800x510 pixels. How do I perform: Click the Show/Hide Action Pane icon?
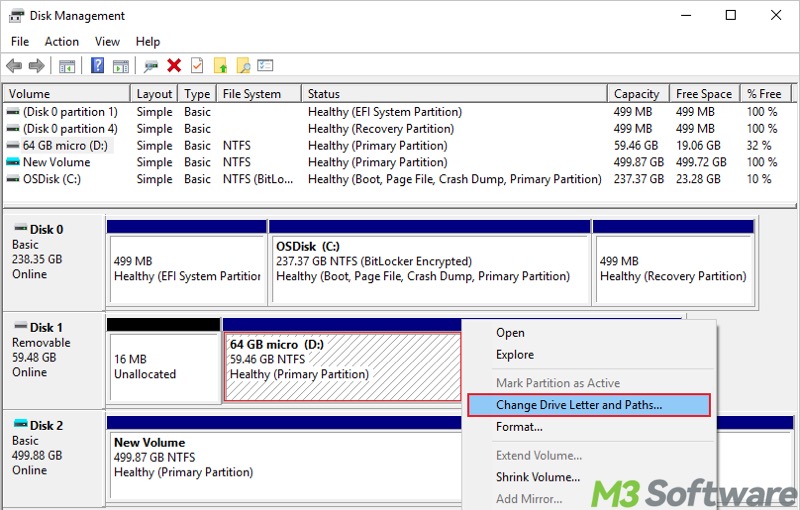121,66
